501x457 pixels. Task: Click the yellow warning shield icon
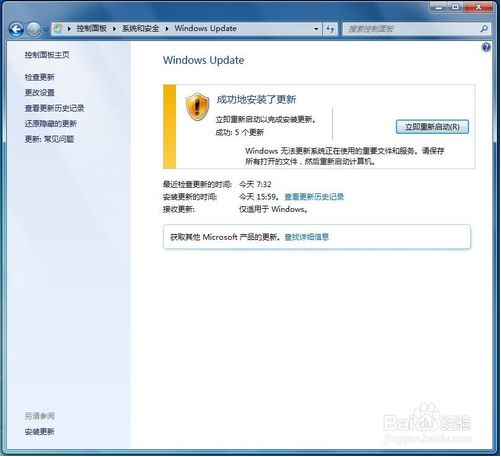tap(197, 107)
